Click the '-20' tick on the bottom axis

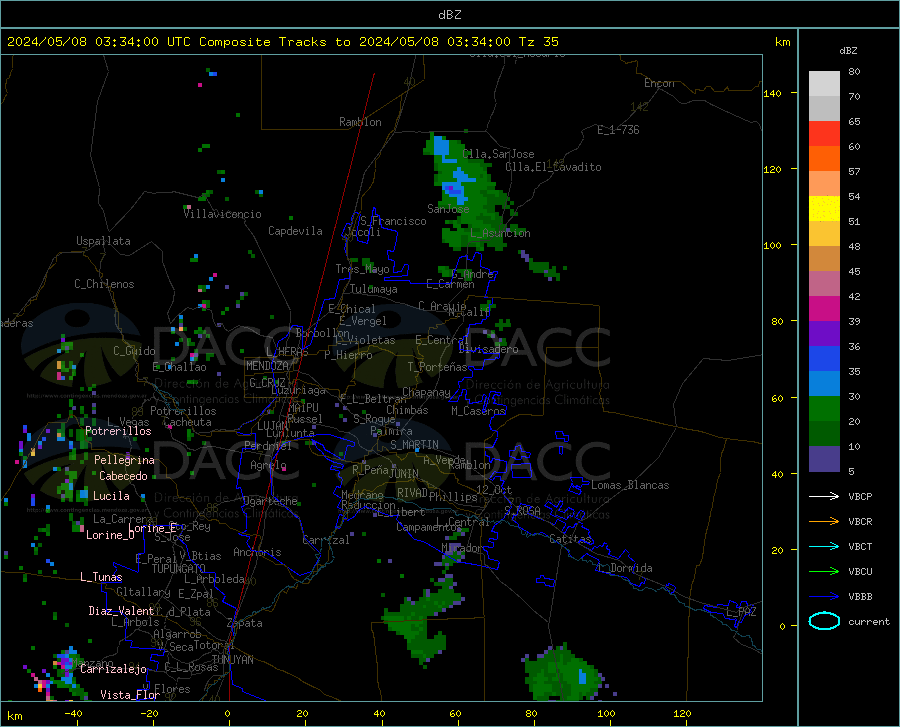(x=149, y=714)
